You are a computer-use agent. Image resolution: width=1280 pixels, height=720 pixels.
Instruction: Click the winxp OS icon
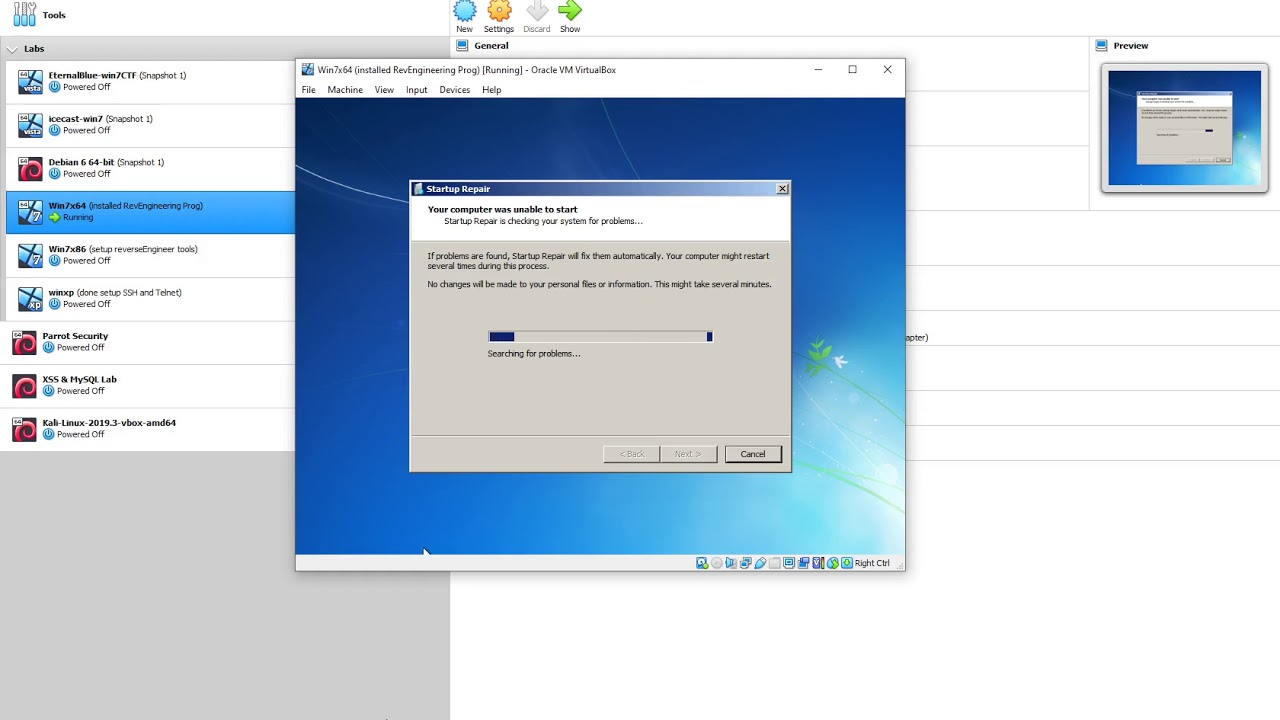31,299
